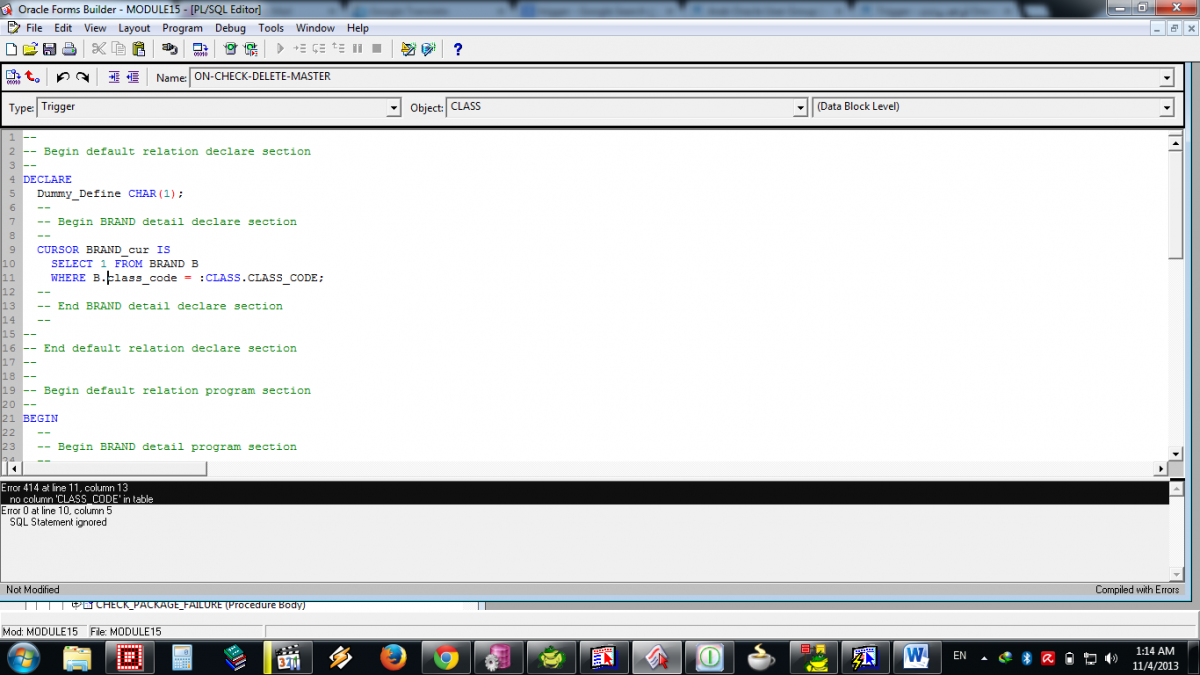1200x675 pixels.
Task: Compile PL/SQL using the editor toolbar icon
Action: (13, 77)
